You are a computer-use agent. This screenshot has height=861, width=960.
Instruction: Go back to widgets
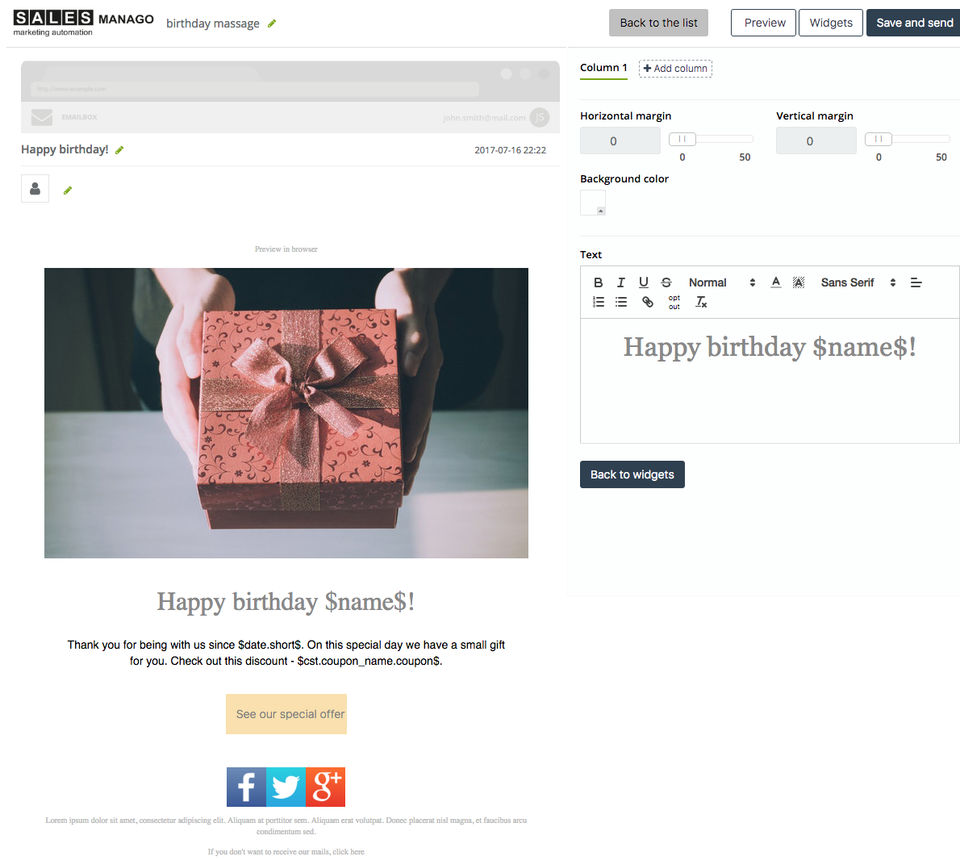632,475
